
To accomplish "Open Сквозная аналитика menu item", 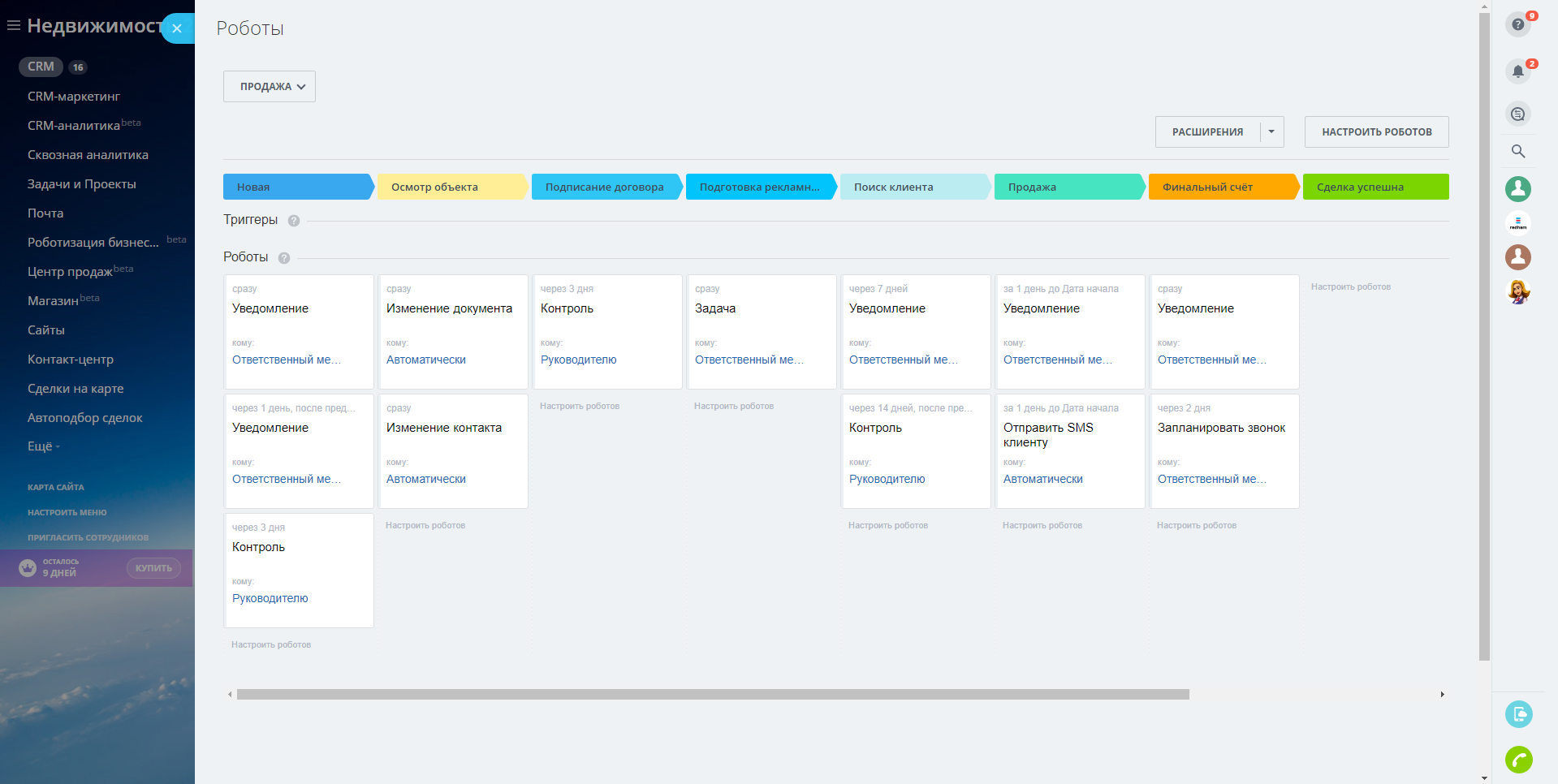I will 88,155.
